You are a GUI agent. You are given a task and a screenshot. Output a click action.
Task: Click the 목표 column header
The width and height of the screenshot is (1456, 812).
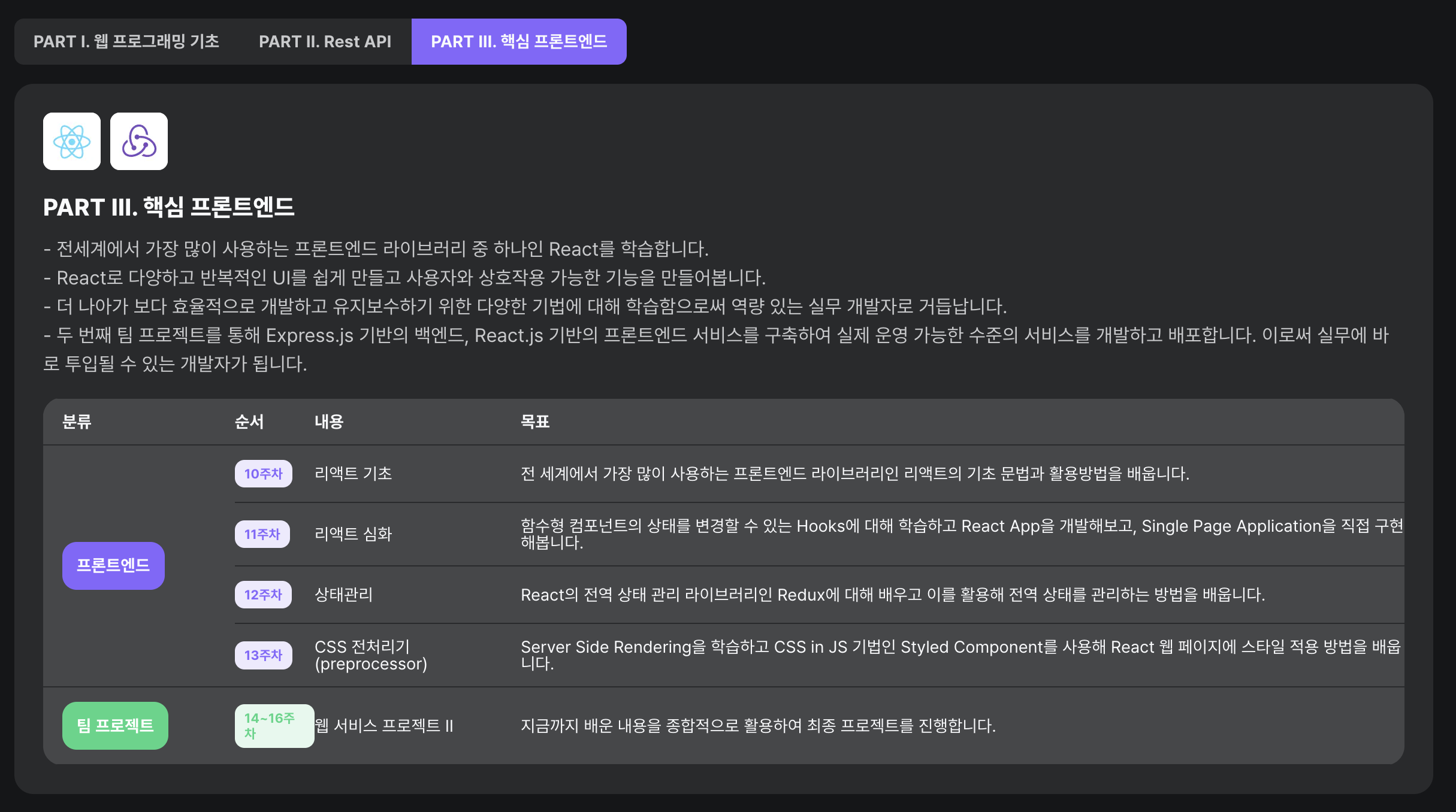534,422
